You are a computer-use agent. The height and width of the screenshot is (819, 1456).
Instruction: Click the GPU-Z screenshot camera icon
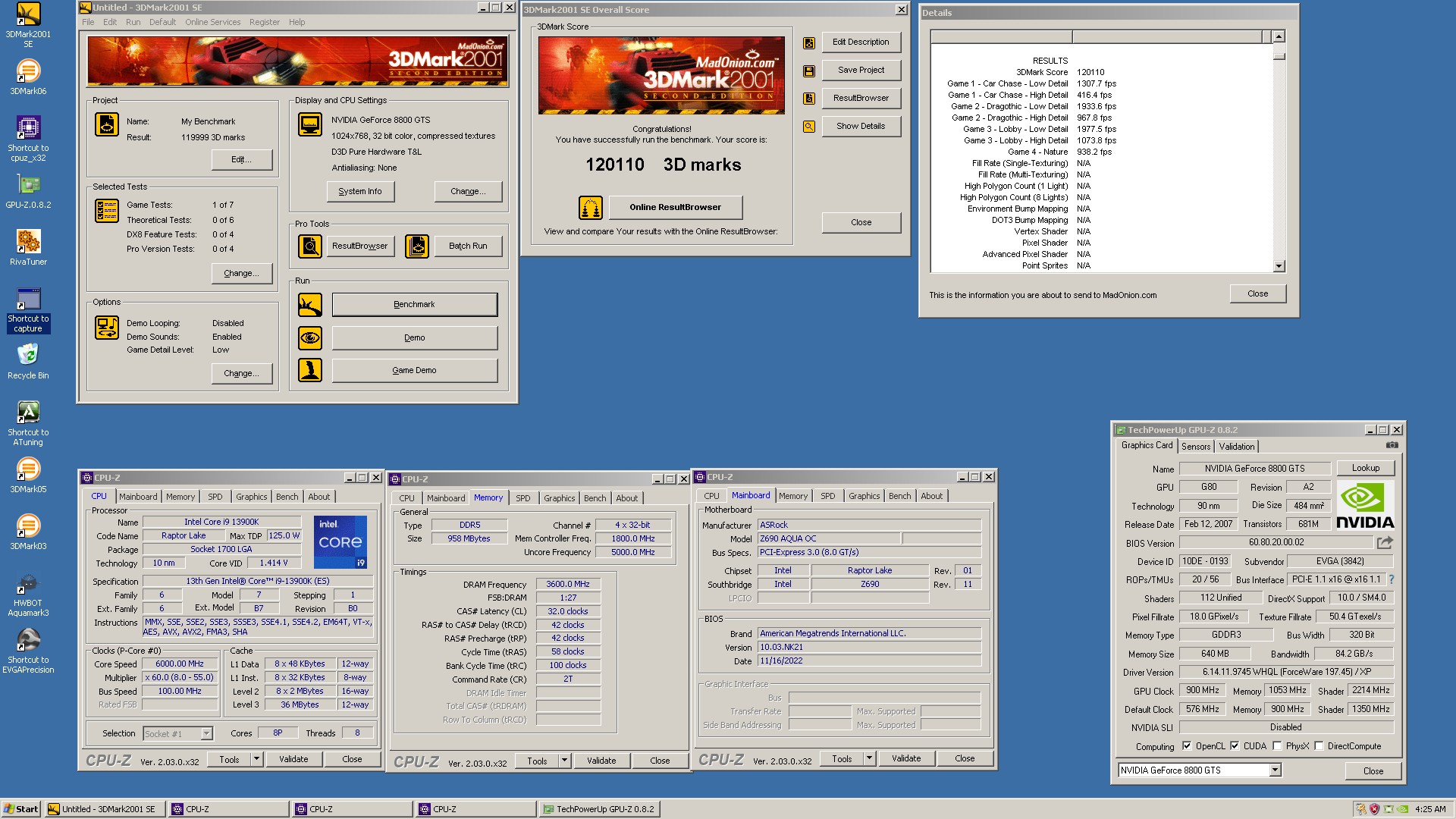click(x=1392, y=445)
